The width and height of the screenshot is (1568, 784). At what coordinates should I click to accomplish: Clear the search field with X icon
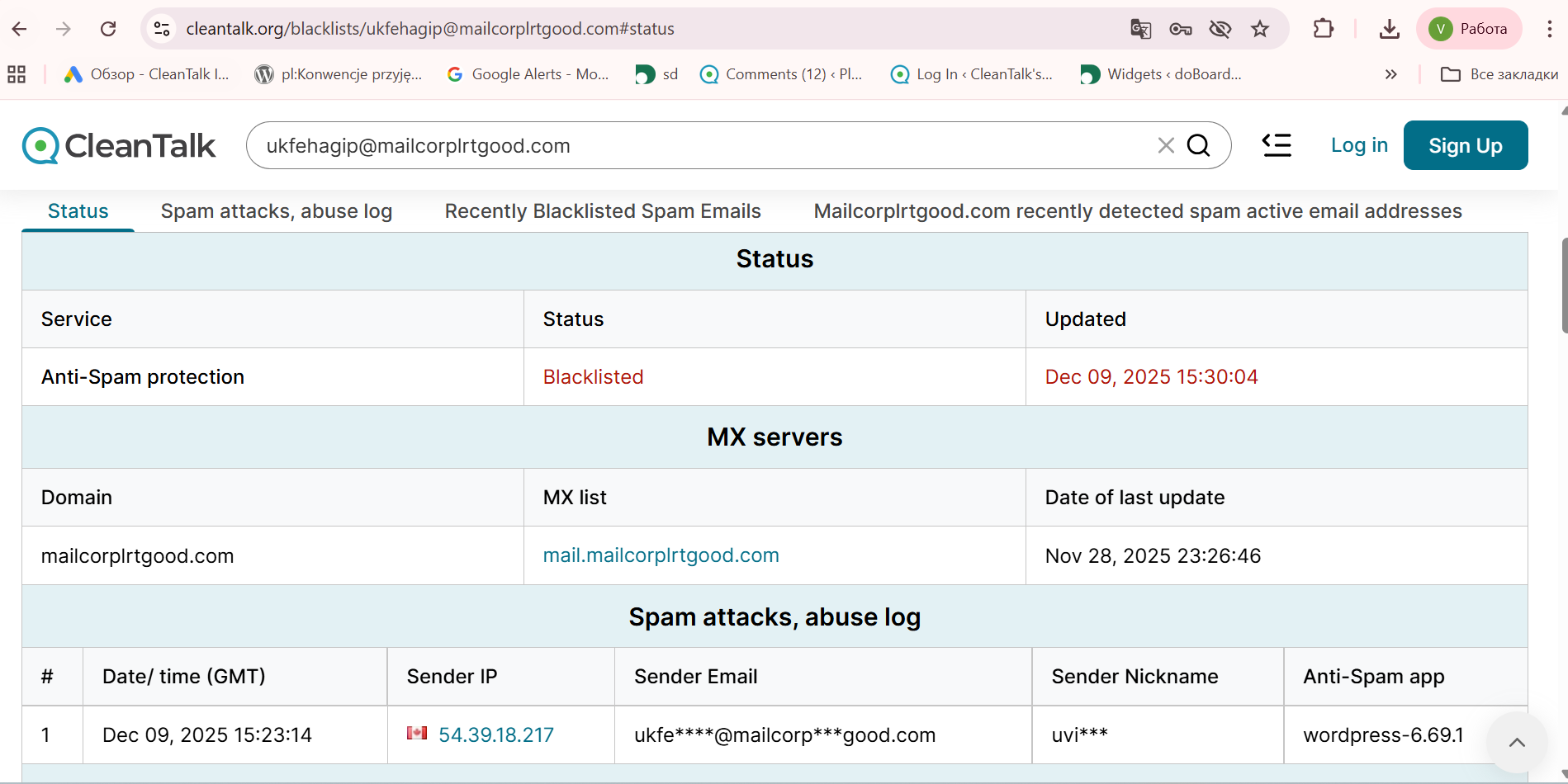point(1165,145)
